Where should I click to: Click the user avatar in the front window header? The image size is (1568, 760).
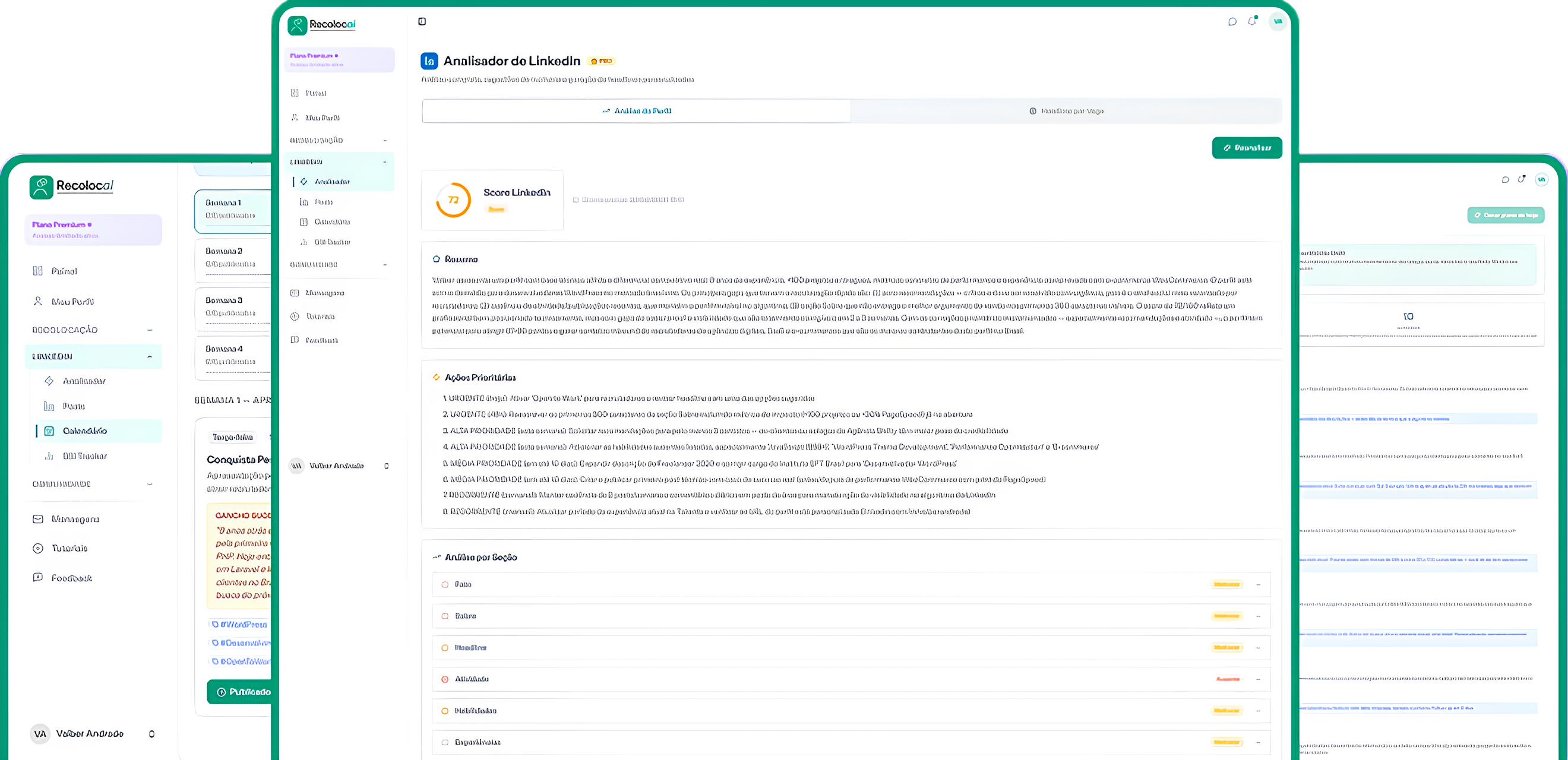pos(1278,21)
